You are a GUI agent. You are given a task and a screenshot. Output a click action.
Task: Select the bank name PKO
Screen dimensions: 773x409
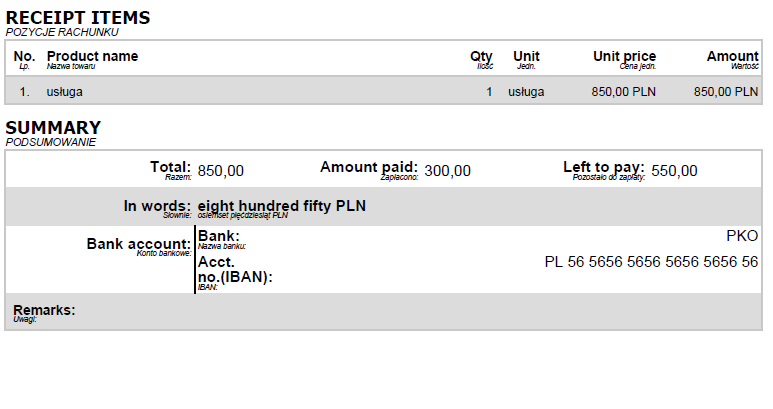742,236
